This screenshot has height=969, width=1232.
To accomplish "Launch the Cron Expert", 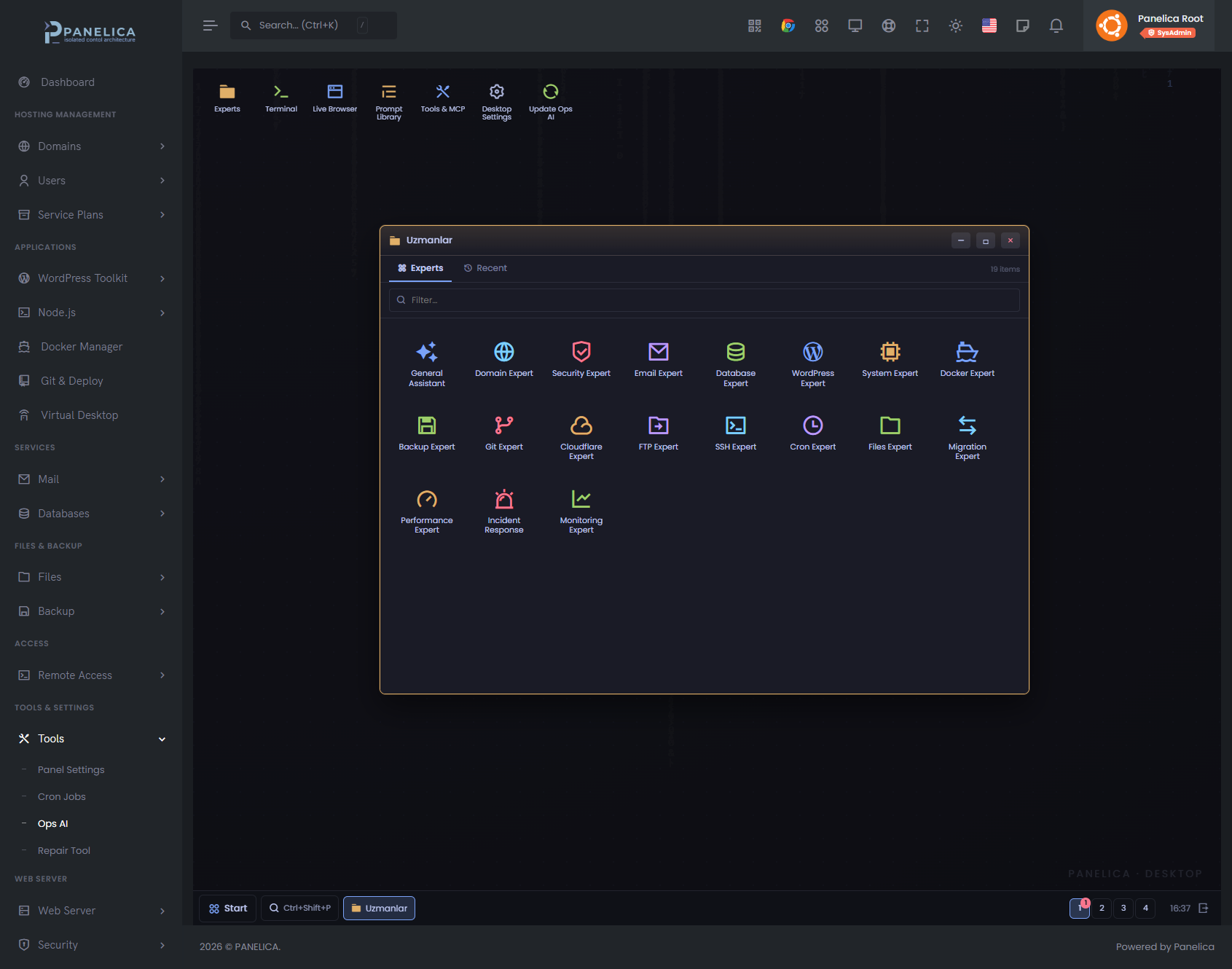I will coord(813,433).
